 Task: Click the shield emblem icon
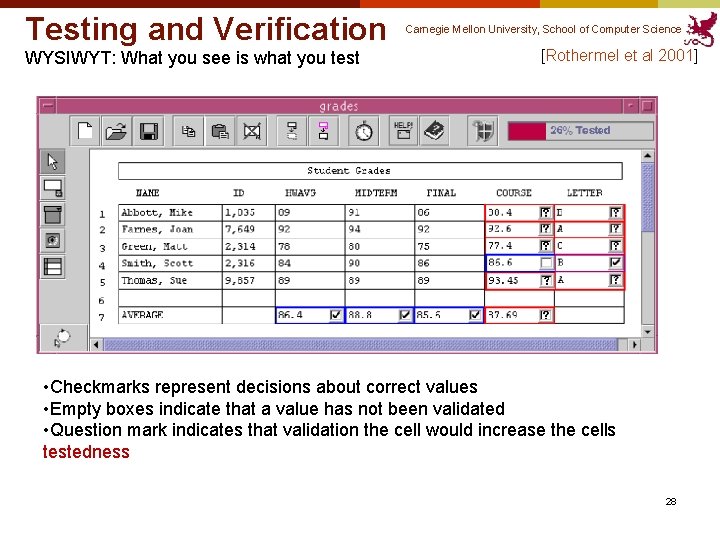[x=483, y=131]
